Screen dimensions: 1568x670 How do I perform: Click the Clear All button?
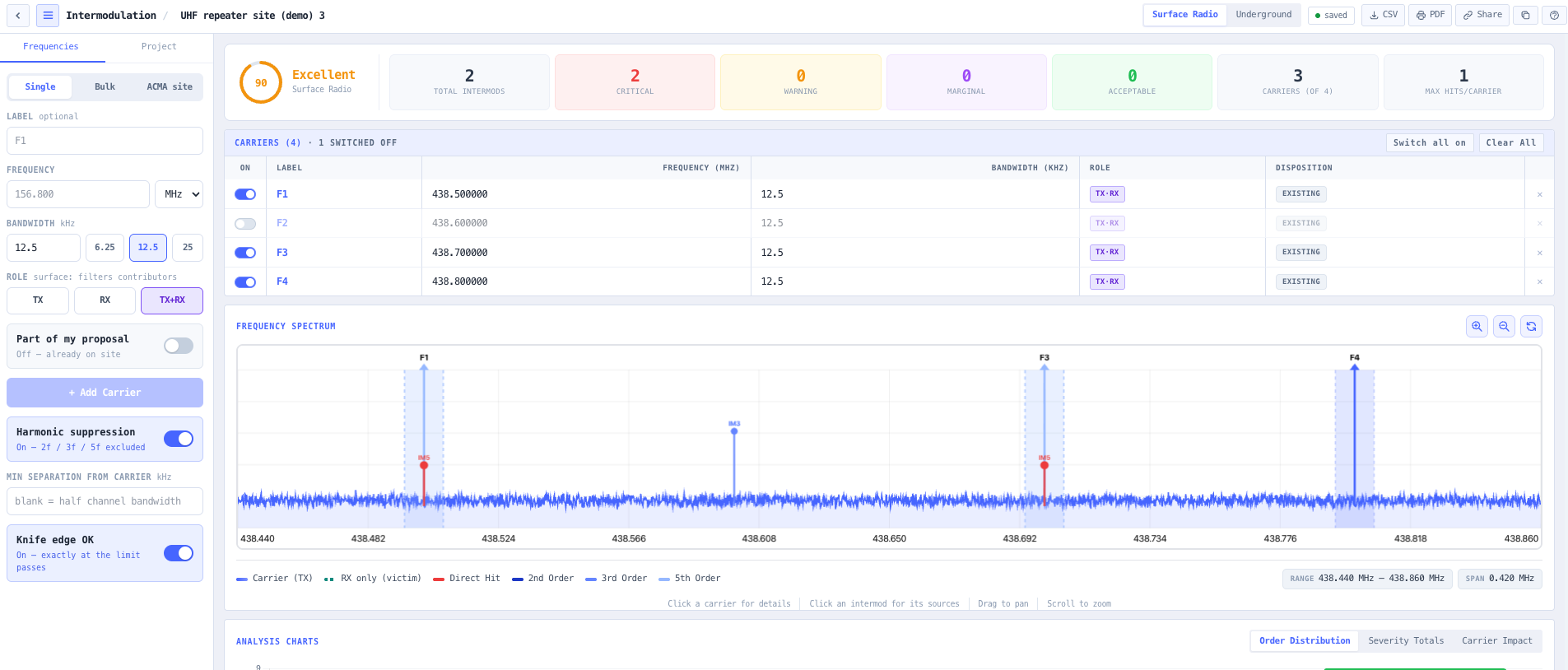1511,143
